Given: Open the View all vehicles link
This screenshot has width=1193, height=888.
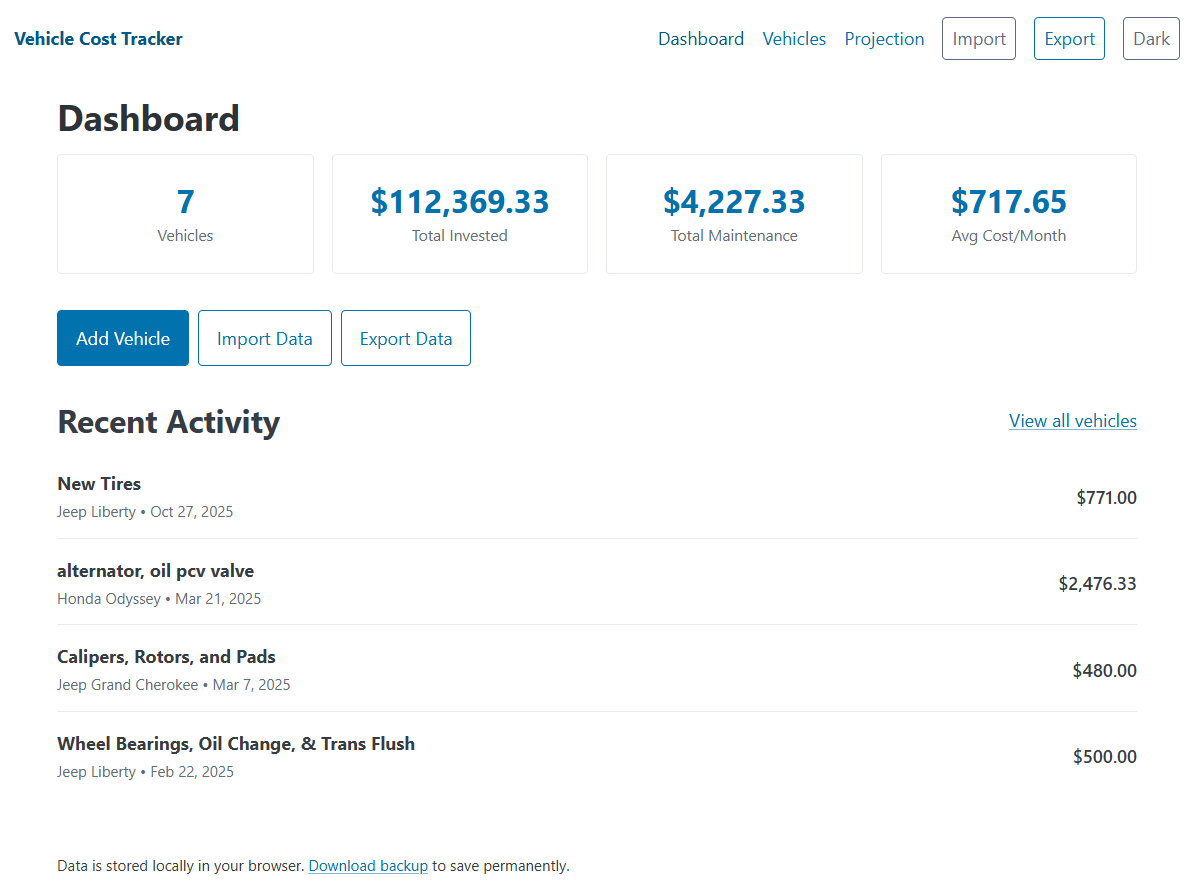Looking at the screenshot, I should point(1072,421).
